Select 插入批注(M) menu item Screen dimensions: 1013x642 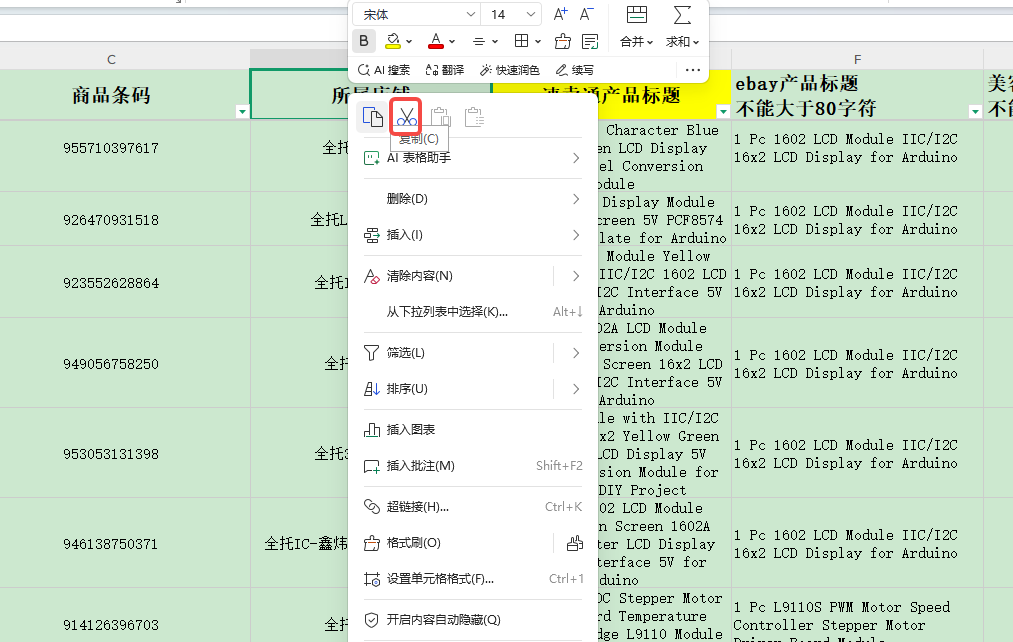[472, 466]
